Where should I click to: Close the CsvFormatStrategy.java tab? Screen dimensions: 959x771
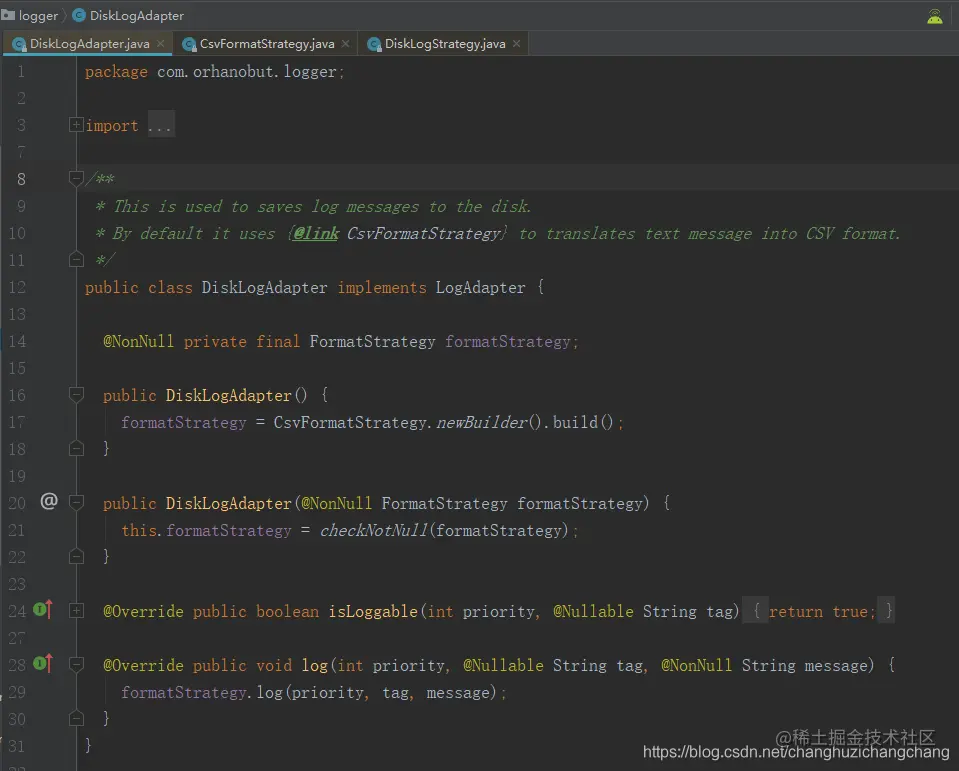pyautogui.click(x=346, y=44)
